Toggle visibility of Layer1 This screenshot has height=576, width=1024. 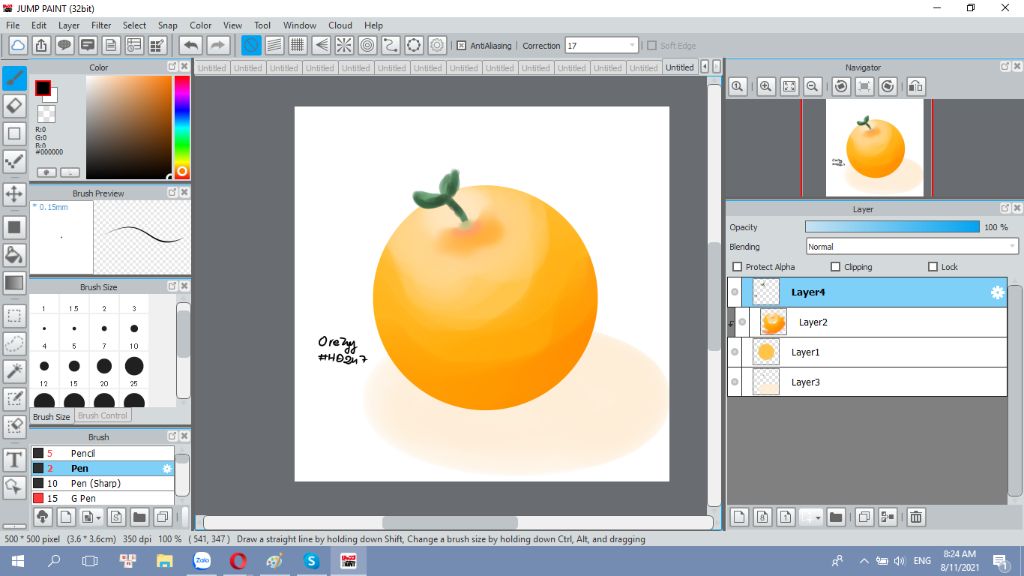point(735,352)
